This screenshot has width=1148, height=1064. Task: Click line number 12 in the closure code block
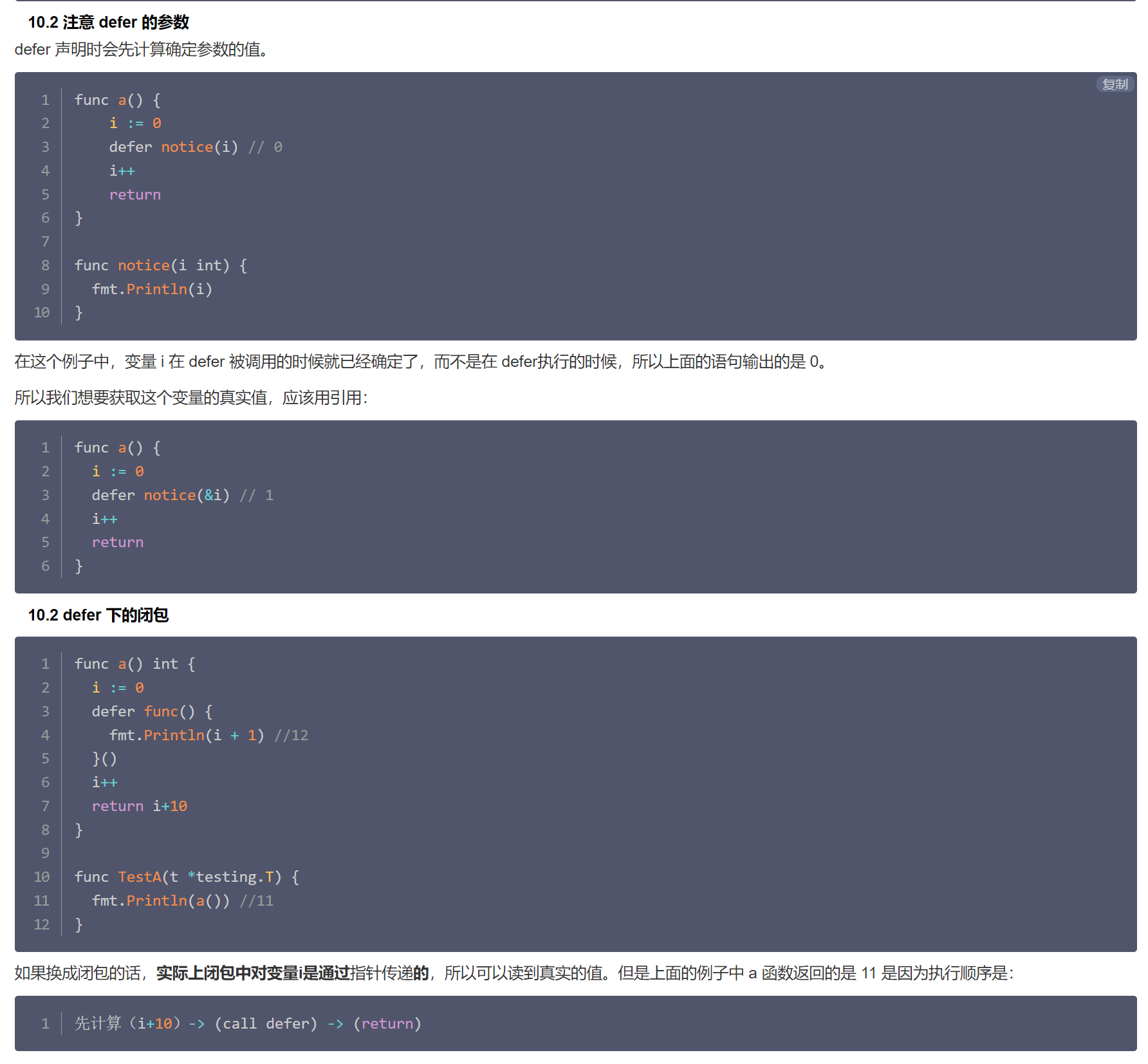42,924
